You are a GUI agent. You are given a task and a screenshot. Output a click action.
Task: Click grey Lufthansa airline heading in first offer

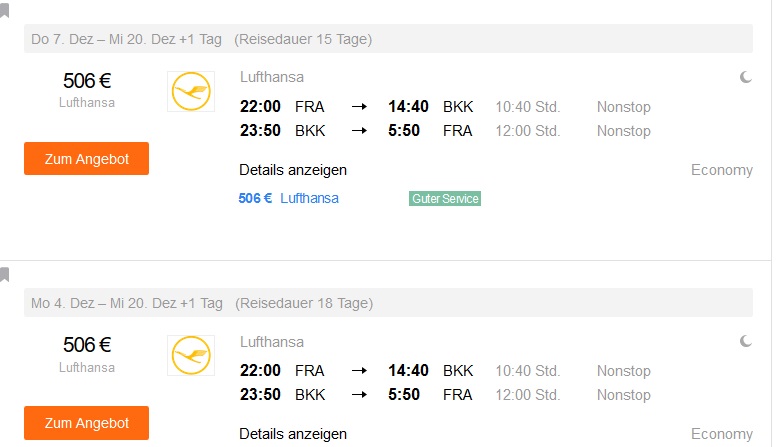tap(272, 77)
